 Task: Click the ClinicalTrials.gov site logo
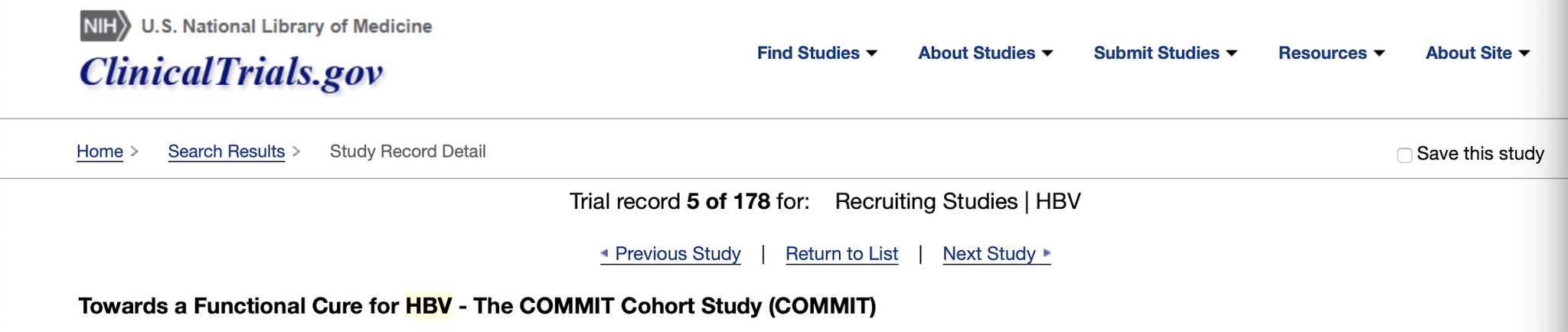point(230,73)
